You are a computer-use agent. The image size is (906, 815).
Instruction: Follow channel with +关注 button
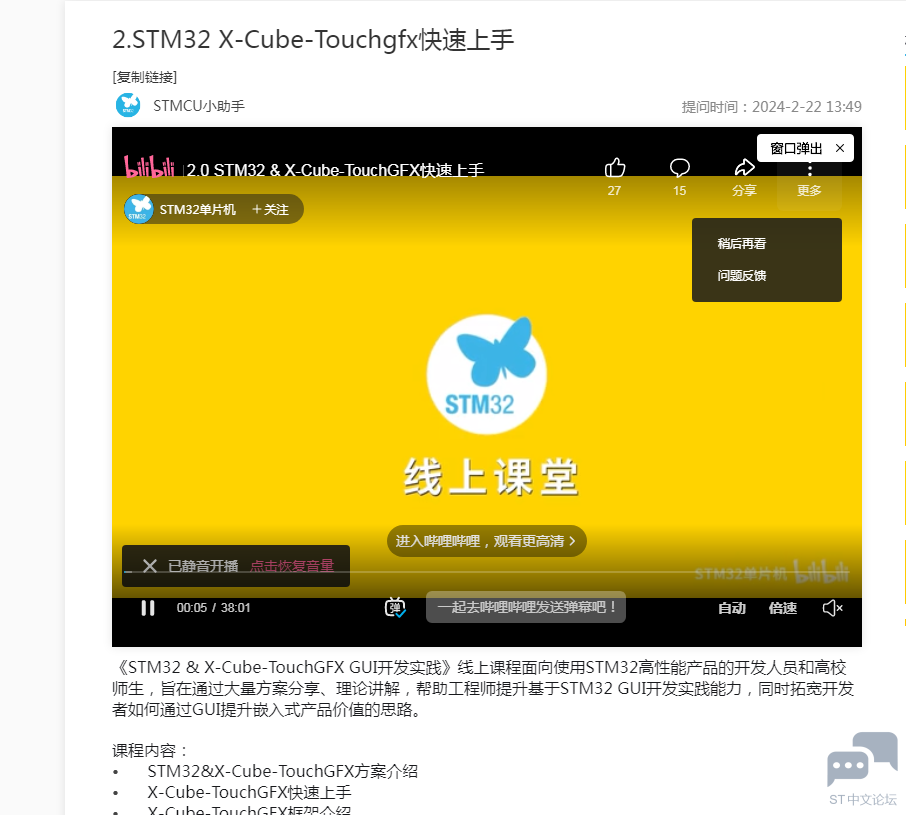click(270, 210)
